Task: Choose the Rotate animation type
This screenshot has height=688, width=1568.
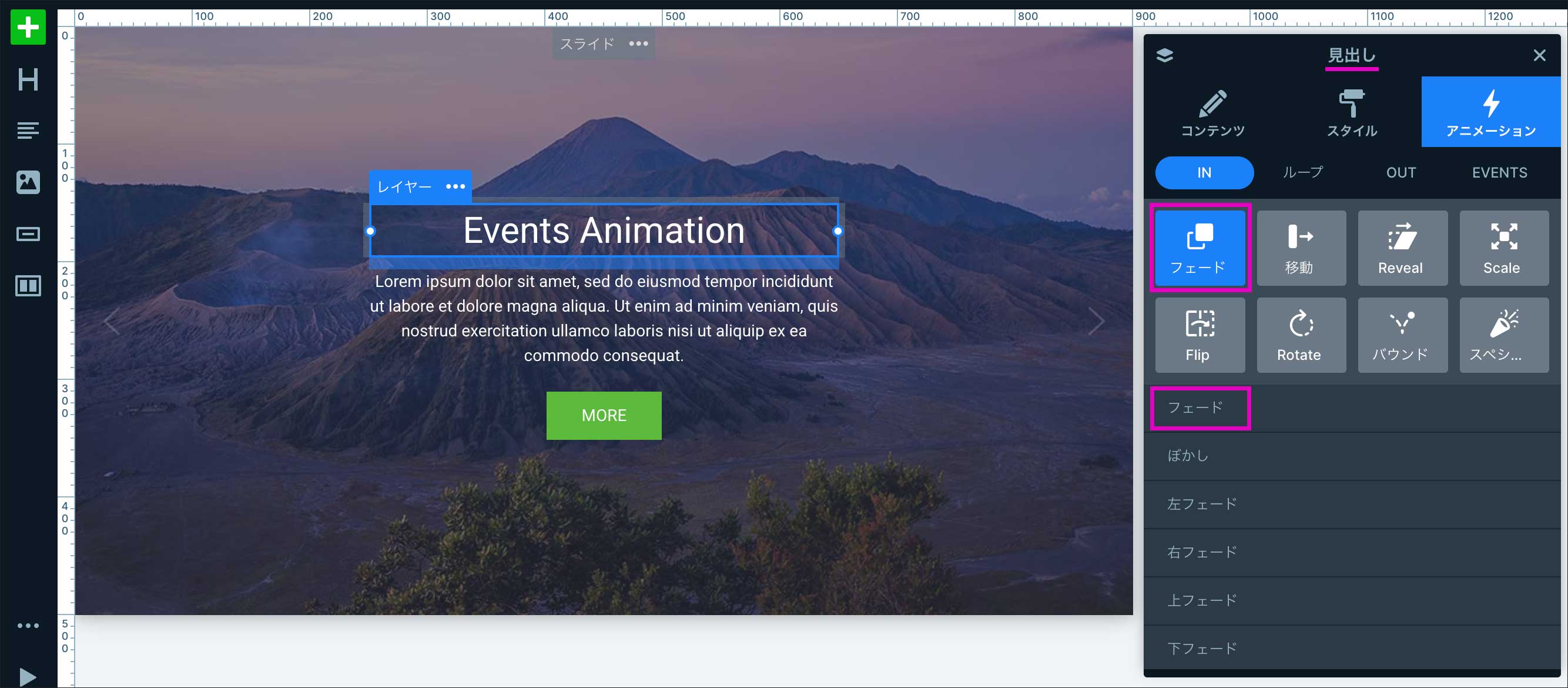Action: [x=1301, y=335]
